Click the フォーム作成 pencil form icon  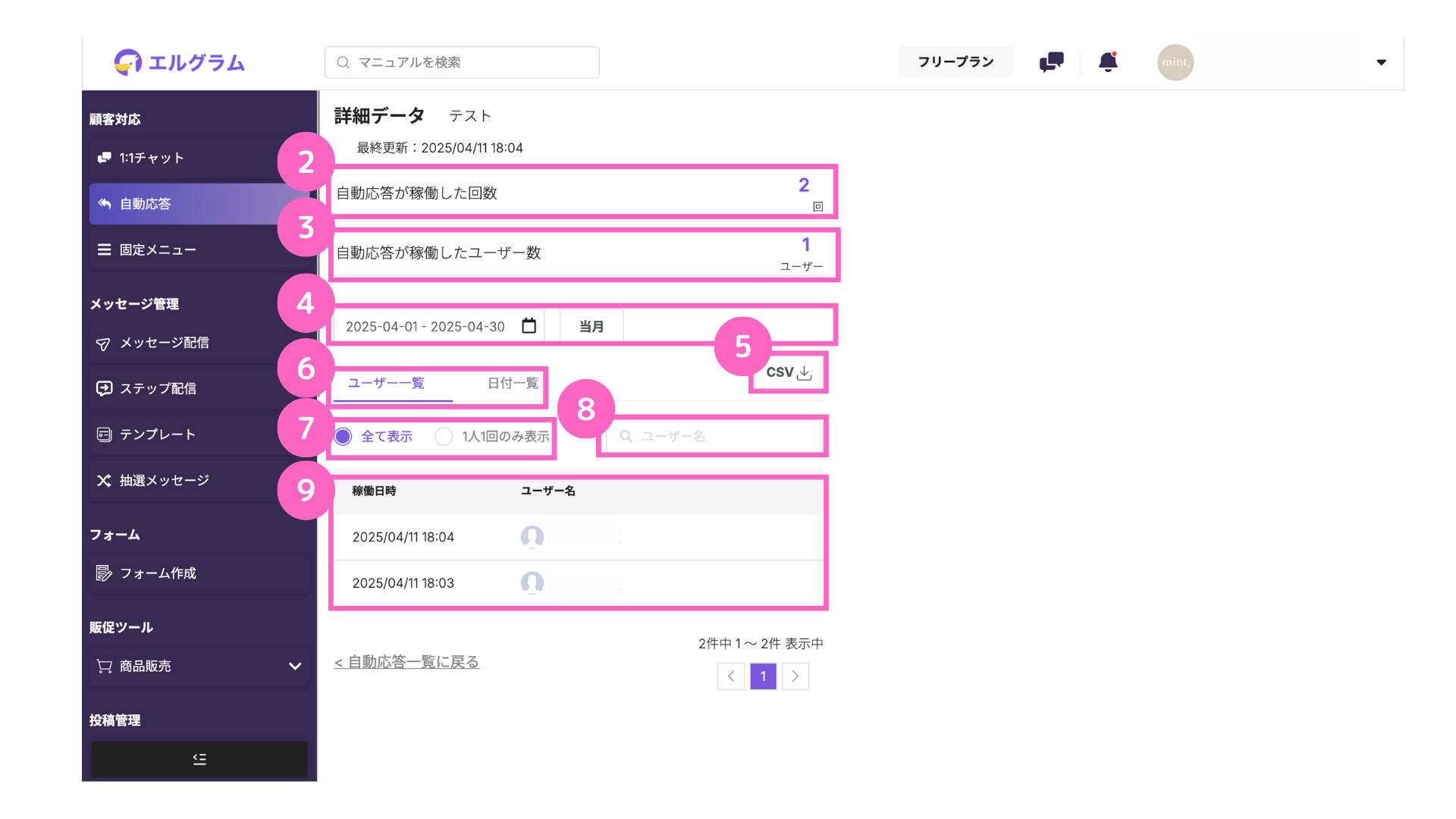point(104,573)
